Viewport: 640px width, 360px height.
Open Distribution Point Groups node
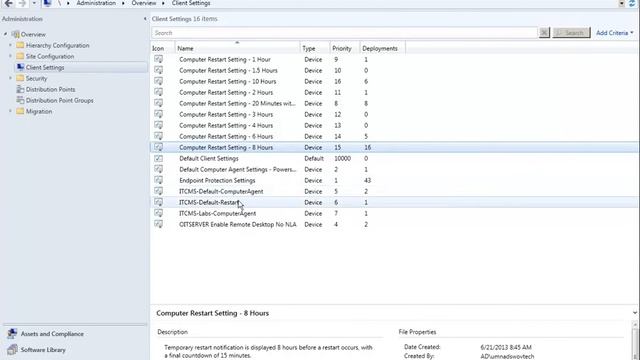pyautogui.click(x=60, y=100)
